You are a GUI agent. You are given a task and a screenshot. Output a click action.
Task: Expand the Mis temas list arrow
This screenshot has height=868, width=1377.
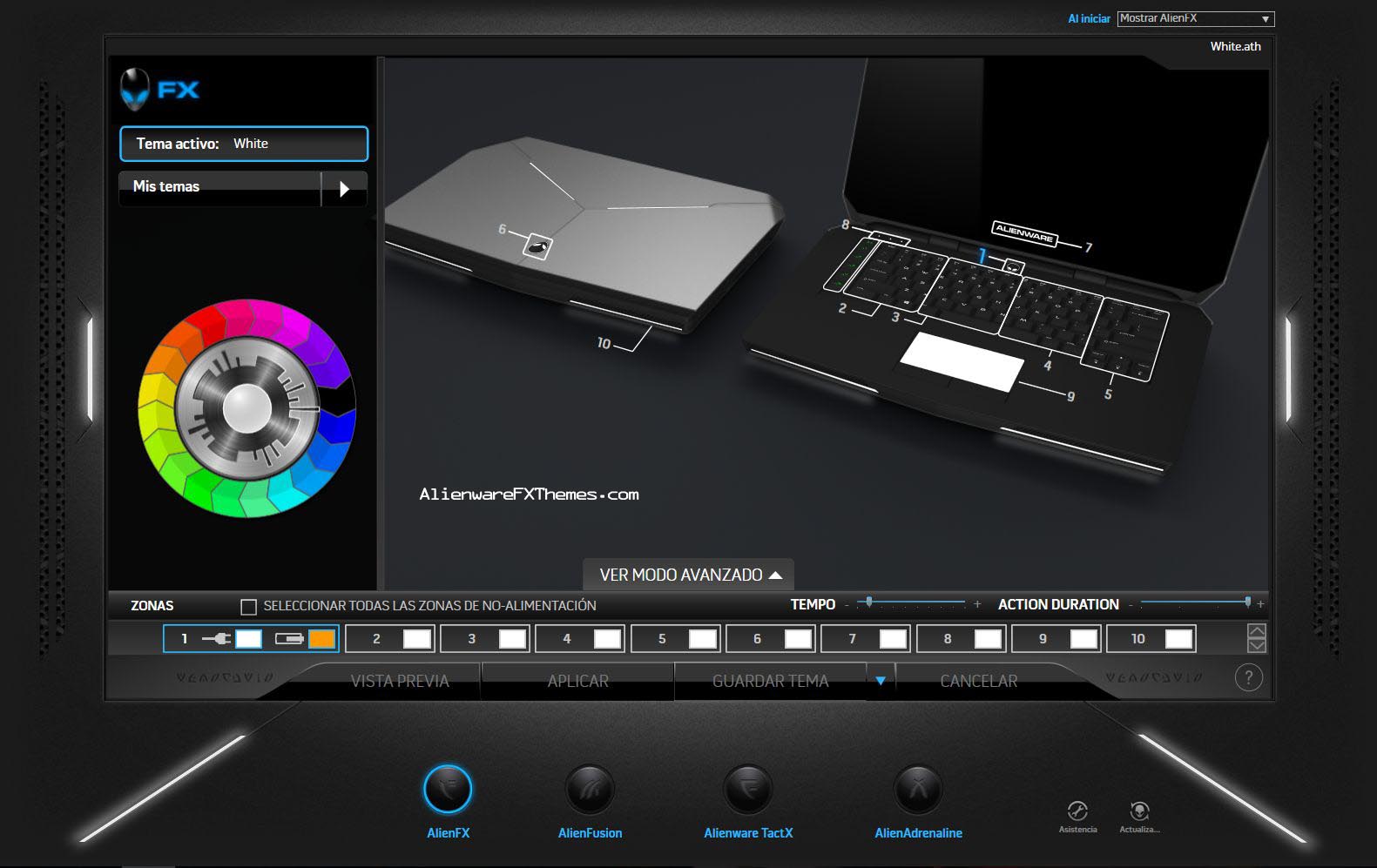click(x=344, y=188)
